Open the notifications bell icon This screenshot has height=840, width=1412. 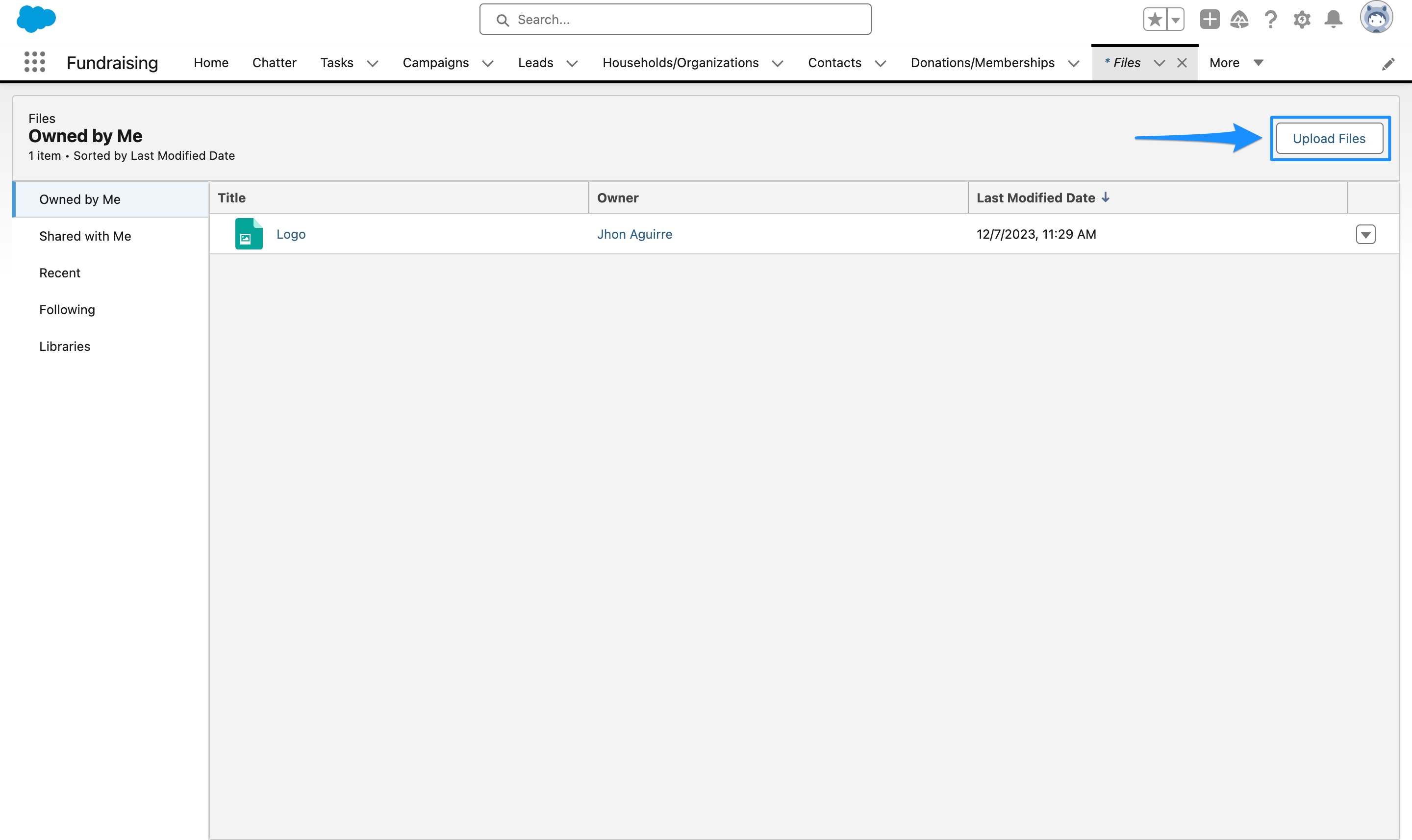point(1333,19)
